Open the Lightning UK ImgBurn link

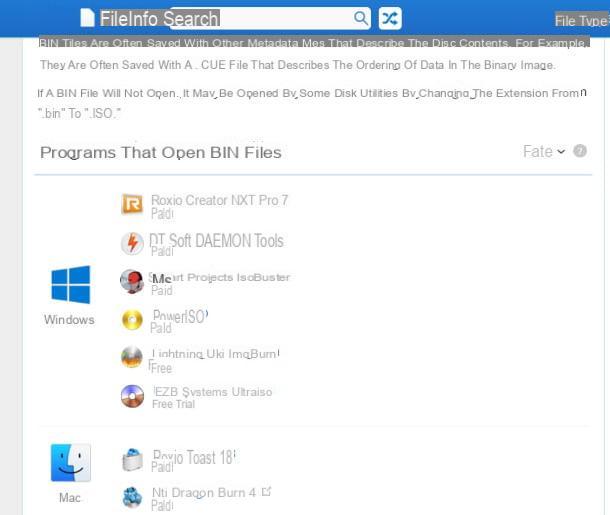coord(216,354)
